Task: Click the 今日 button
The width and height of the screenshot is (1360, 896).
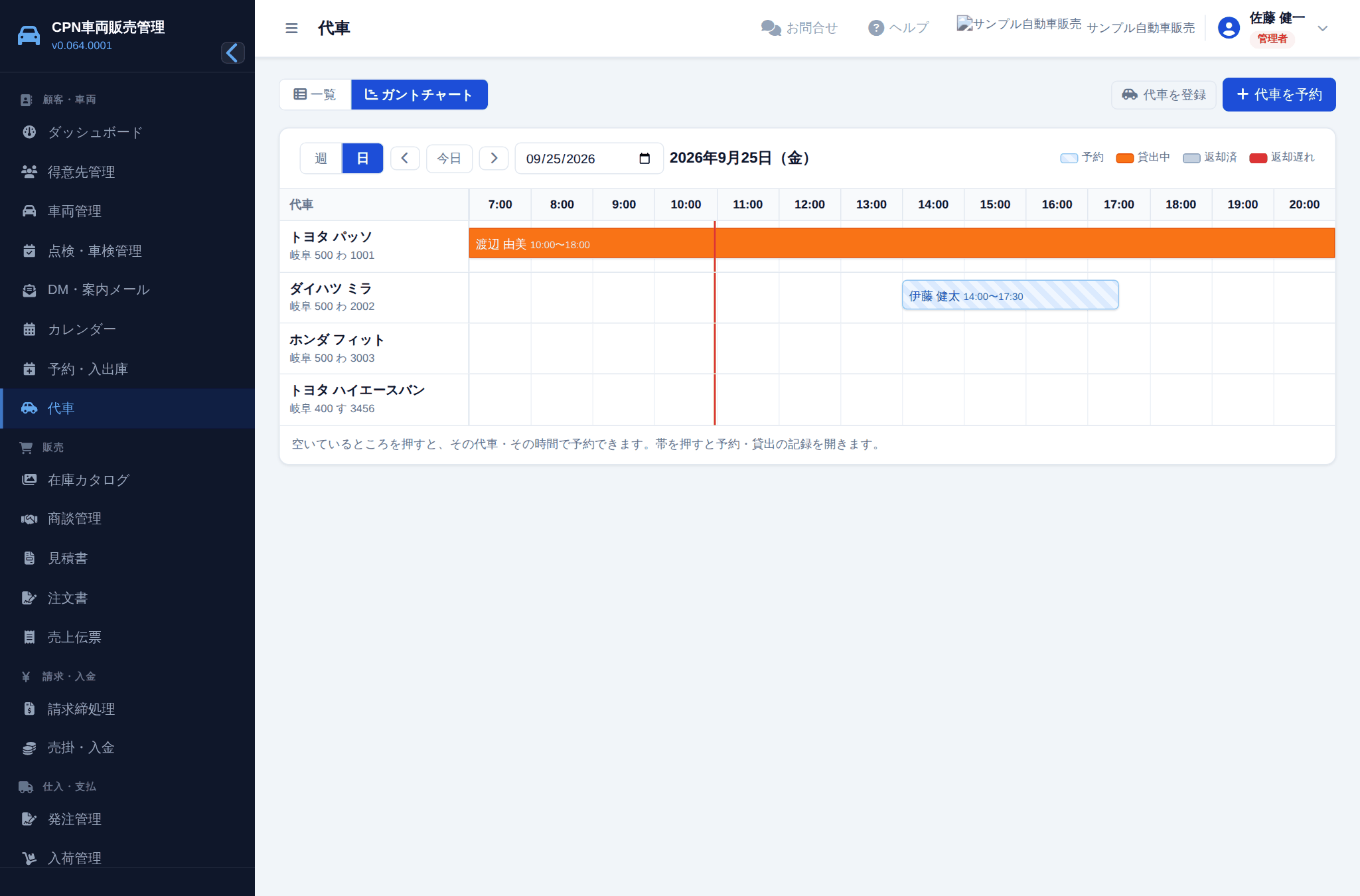Action: 449,158
